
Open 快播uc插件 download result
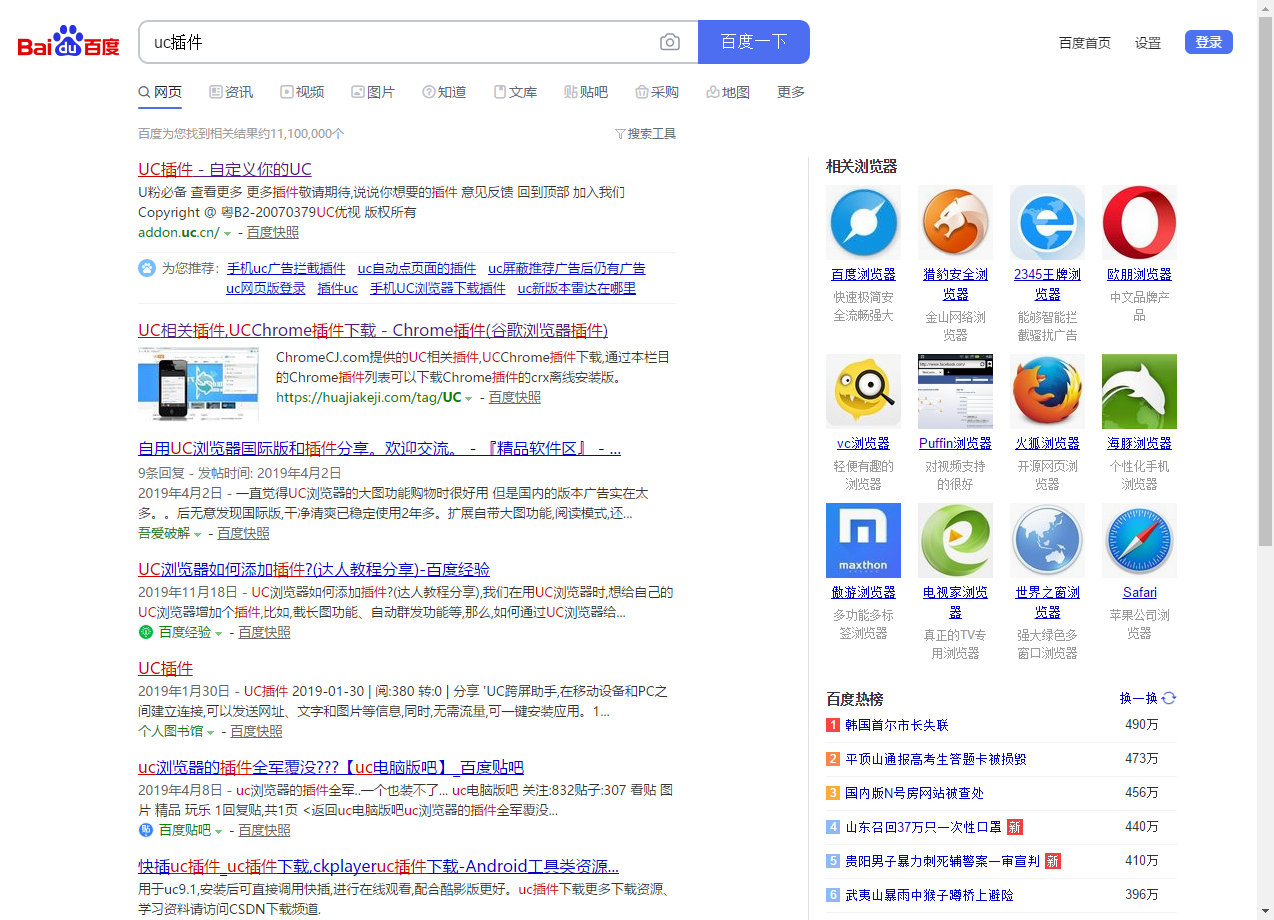pos(378,866)
